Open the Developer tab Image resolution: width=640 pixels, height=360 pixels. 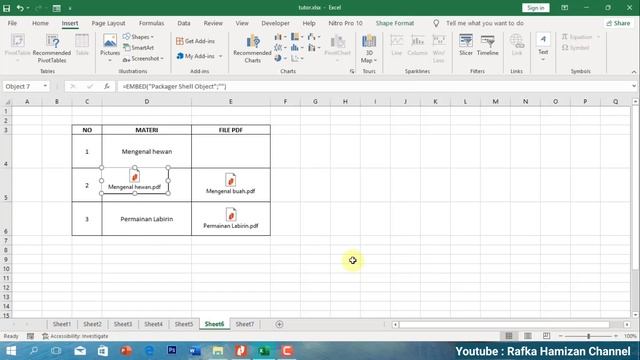(x=276, y=23)
